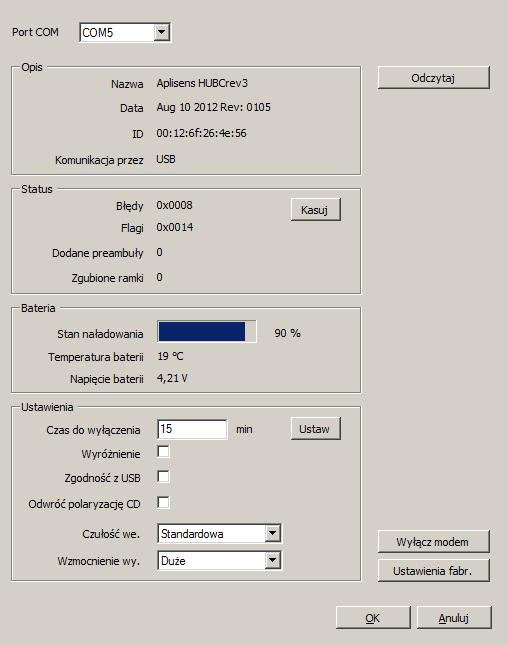
Task: Click the Zgubione ramki value 0
Action: pos(159,277)
